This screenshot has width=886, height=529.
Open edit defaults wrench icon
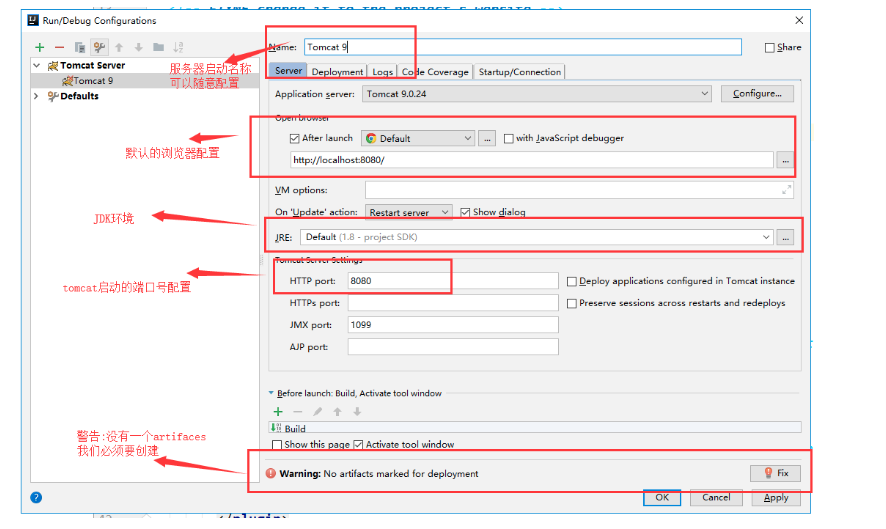click(99, 47)
